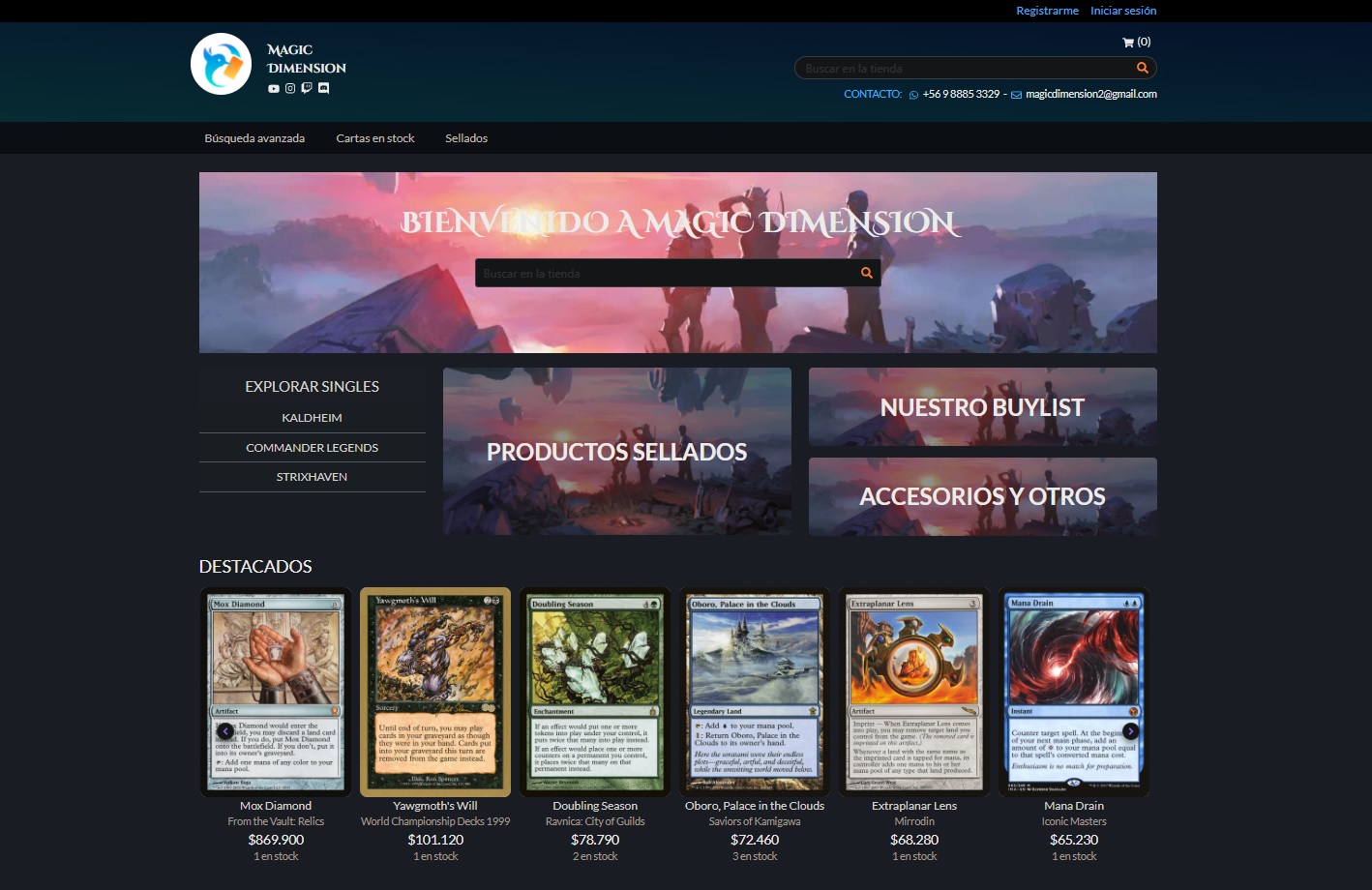Click the email magicdimension2@gmail.com
1372x890 pixels.
pos(1091,94)
